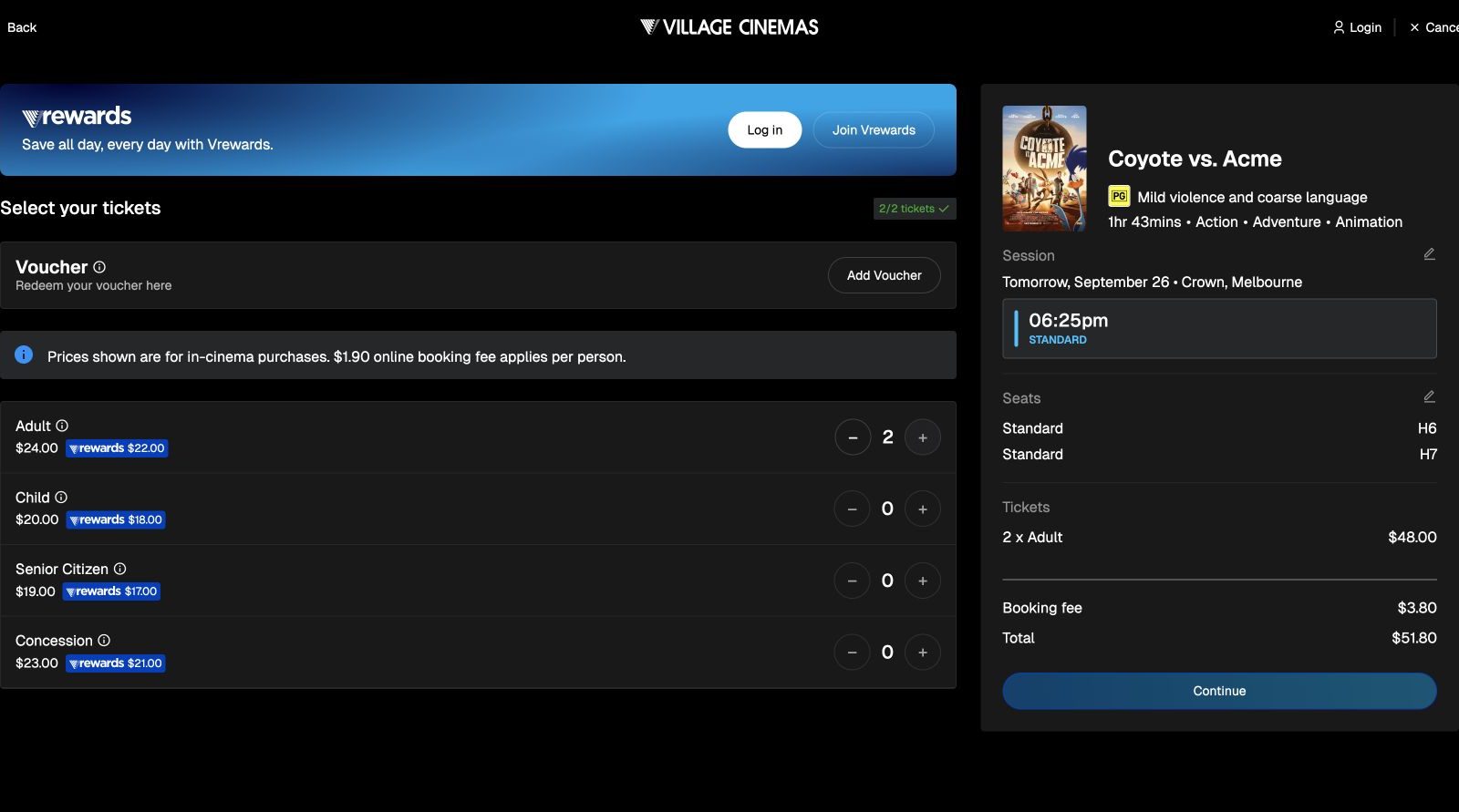This screenshot has width=1459, height=812.
Task: Decrease the Concession ticket quantity
Action: click(852, 652)
